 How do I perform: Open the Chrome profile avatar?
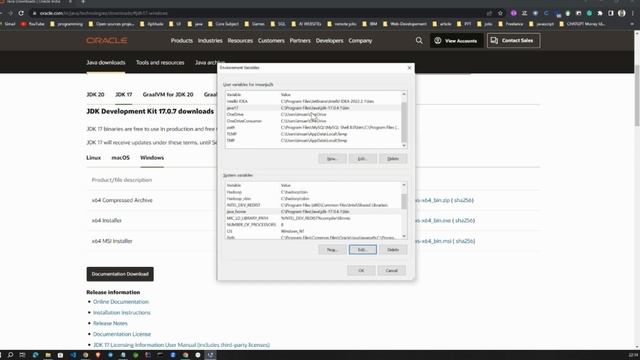click(622, 13)
